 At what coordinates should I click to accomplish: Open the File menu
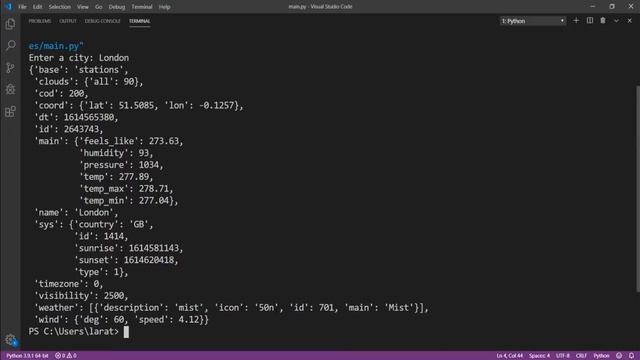tap(22, 7)
